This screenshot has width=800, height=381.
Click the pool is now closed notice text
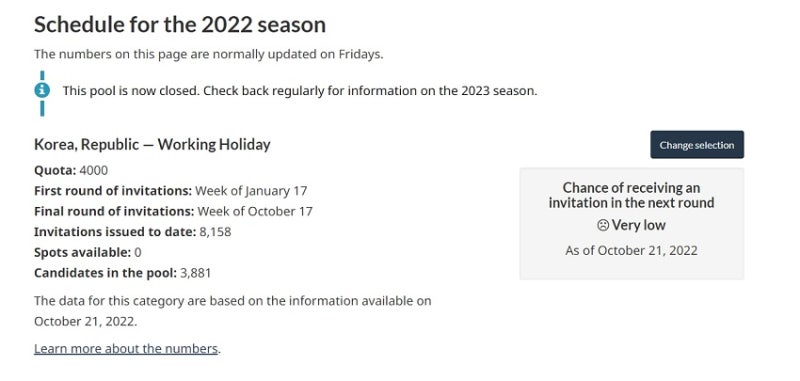coord(299,91)
